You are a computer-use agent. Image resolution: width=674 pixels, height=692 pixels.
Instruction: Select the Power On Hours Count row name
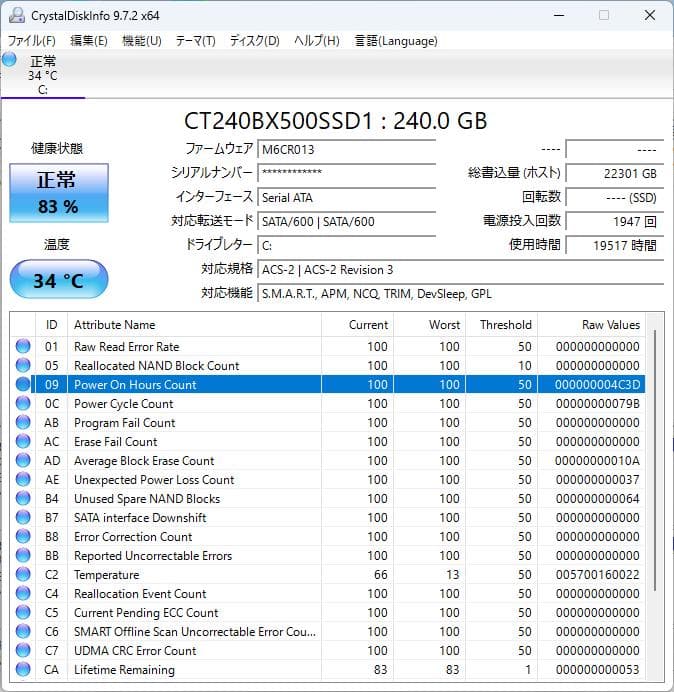(135, 384)
